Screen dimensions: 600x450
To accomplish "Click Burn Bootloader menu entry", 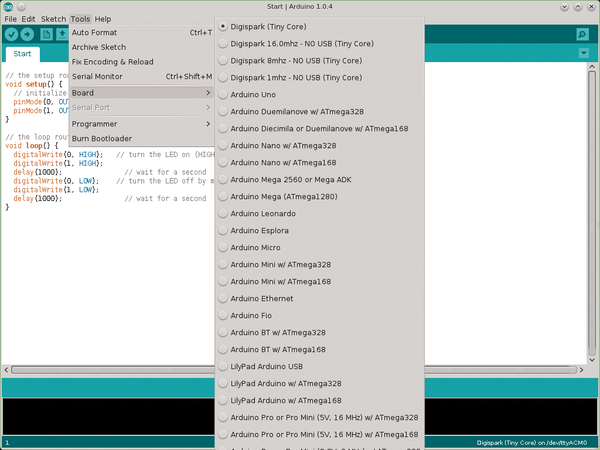I will pos(142,139).
